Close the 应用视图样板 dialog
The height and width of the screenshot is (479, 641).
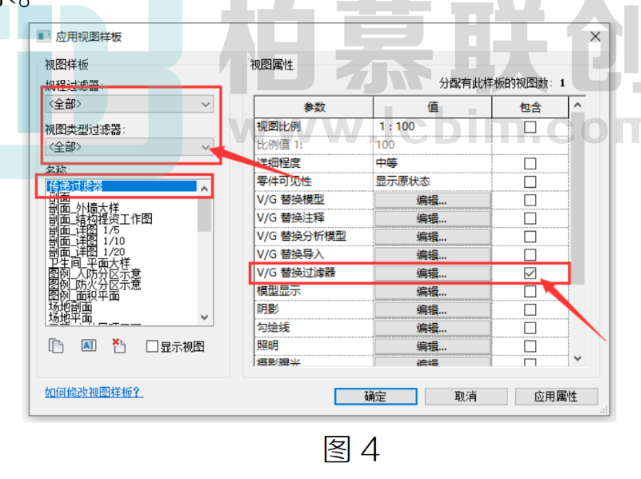(x=595, y=37)
